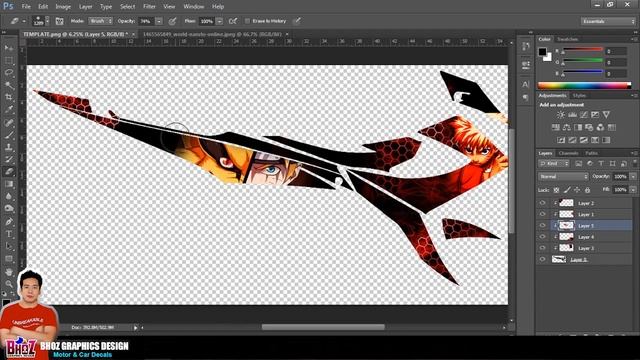Viewport: 640px width, 360px height.
Task: Select the Eyedropper tool
Action: tap(9, 109)
